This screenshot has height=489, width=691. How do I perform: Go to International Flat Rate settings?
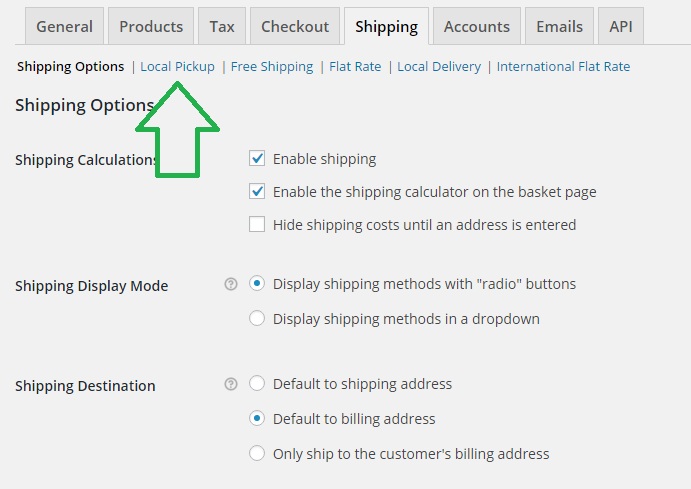pyautogui.click(x=563, y=67)
